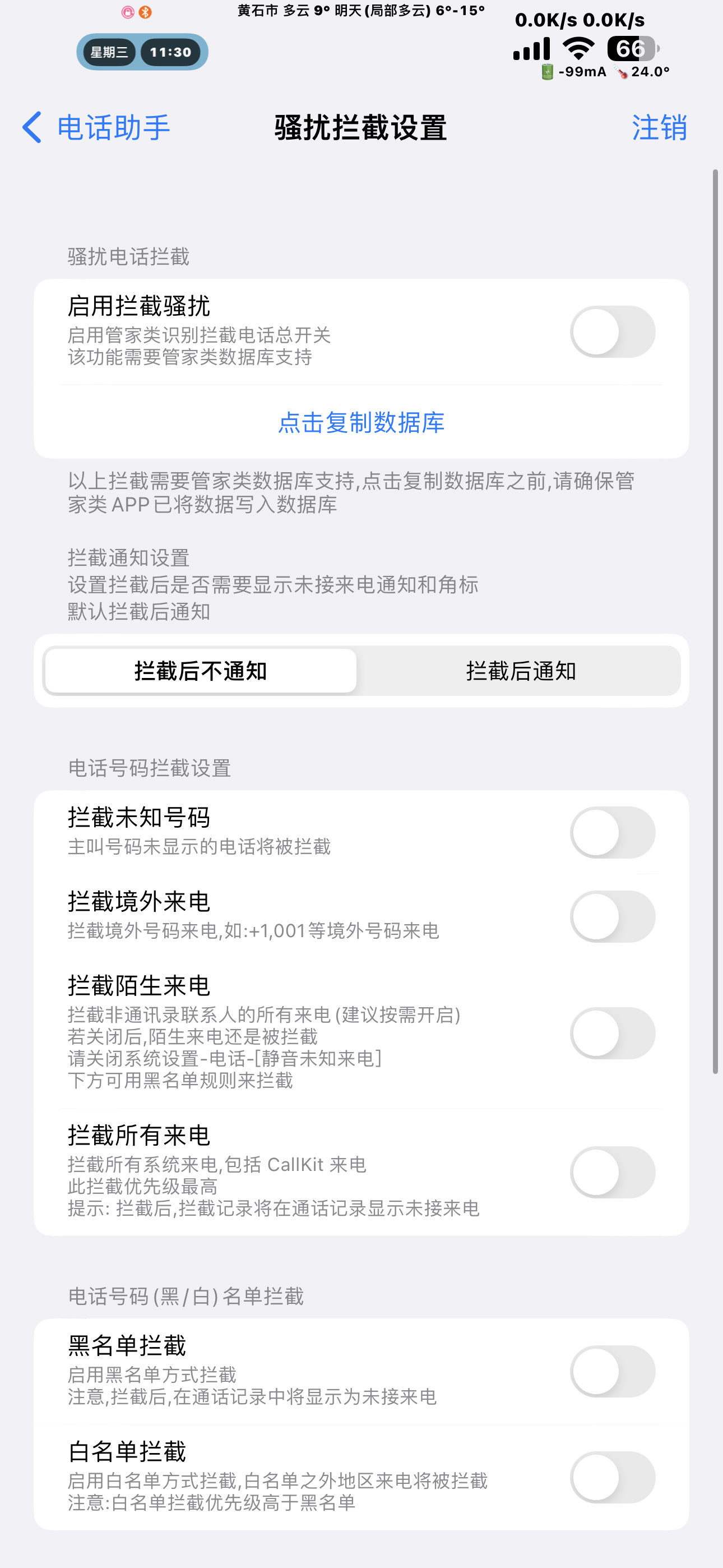Toggle 拦截境外来电 switch
The width and height of the screenshot is (723, 1568).
(x=612, y=917)
